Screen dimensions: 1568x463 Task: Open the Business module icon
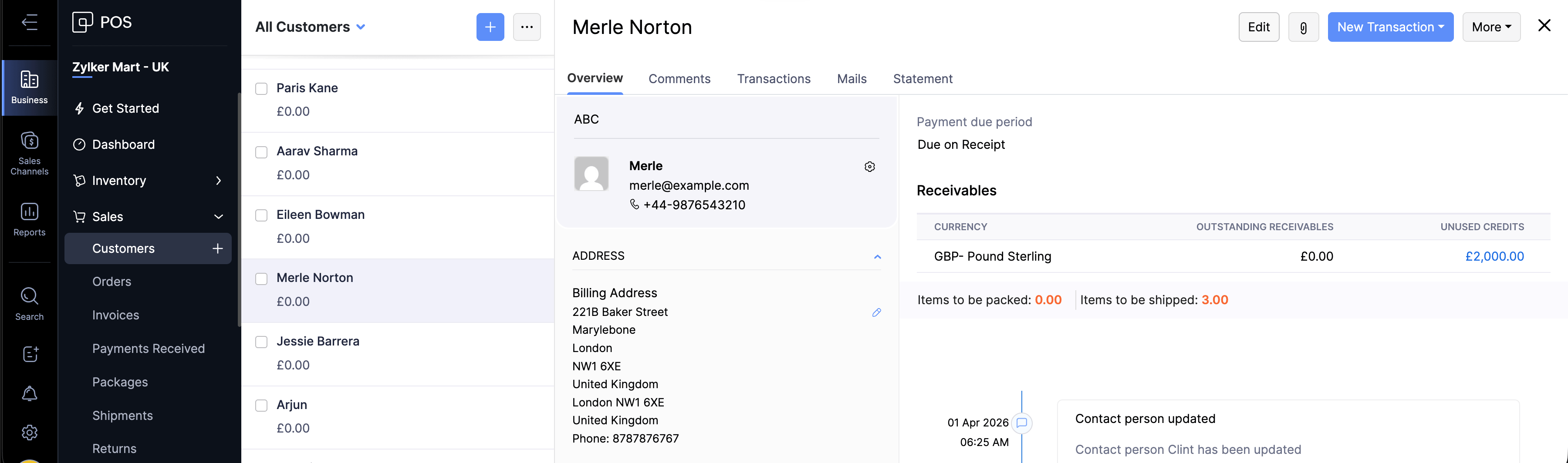pyautogui.click(x=29, y=87)
